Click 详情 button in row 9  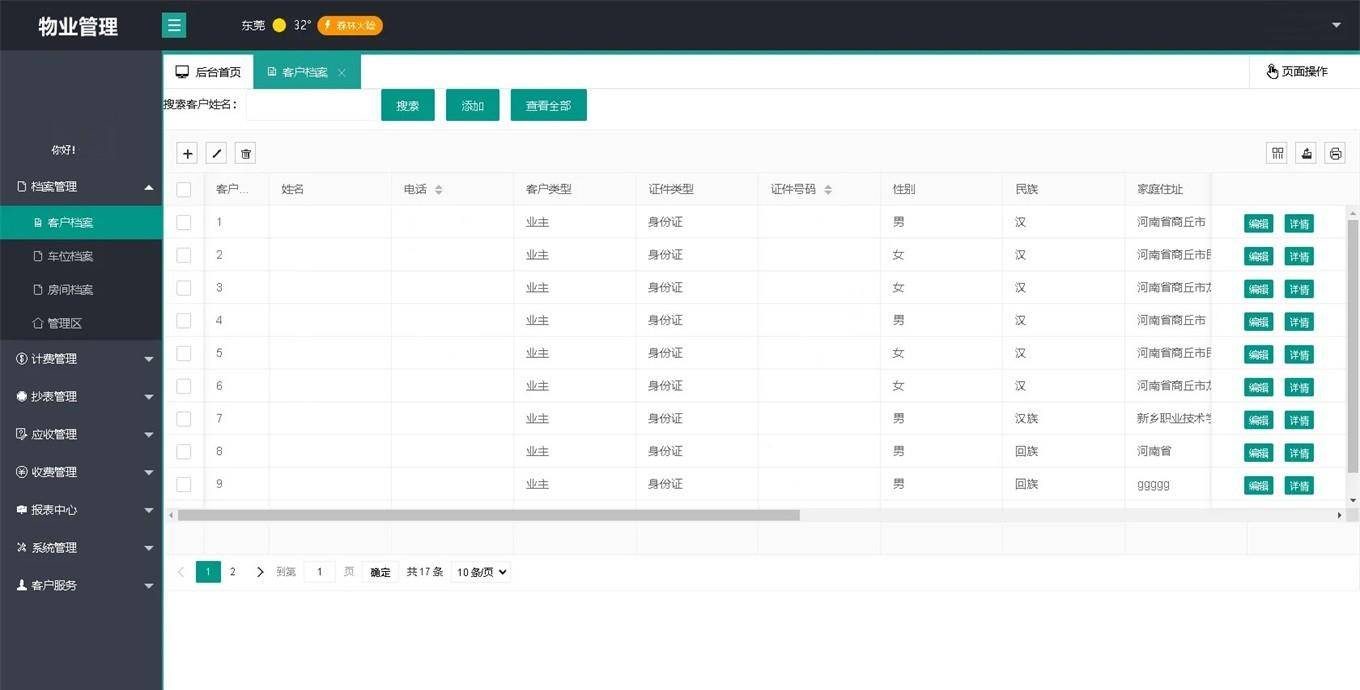[1299, 486]
